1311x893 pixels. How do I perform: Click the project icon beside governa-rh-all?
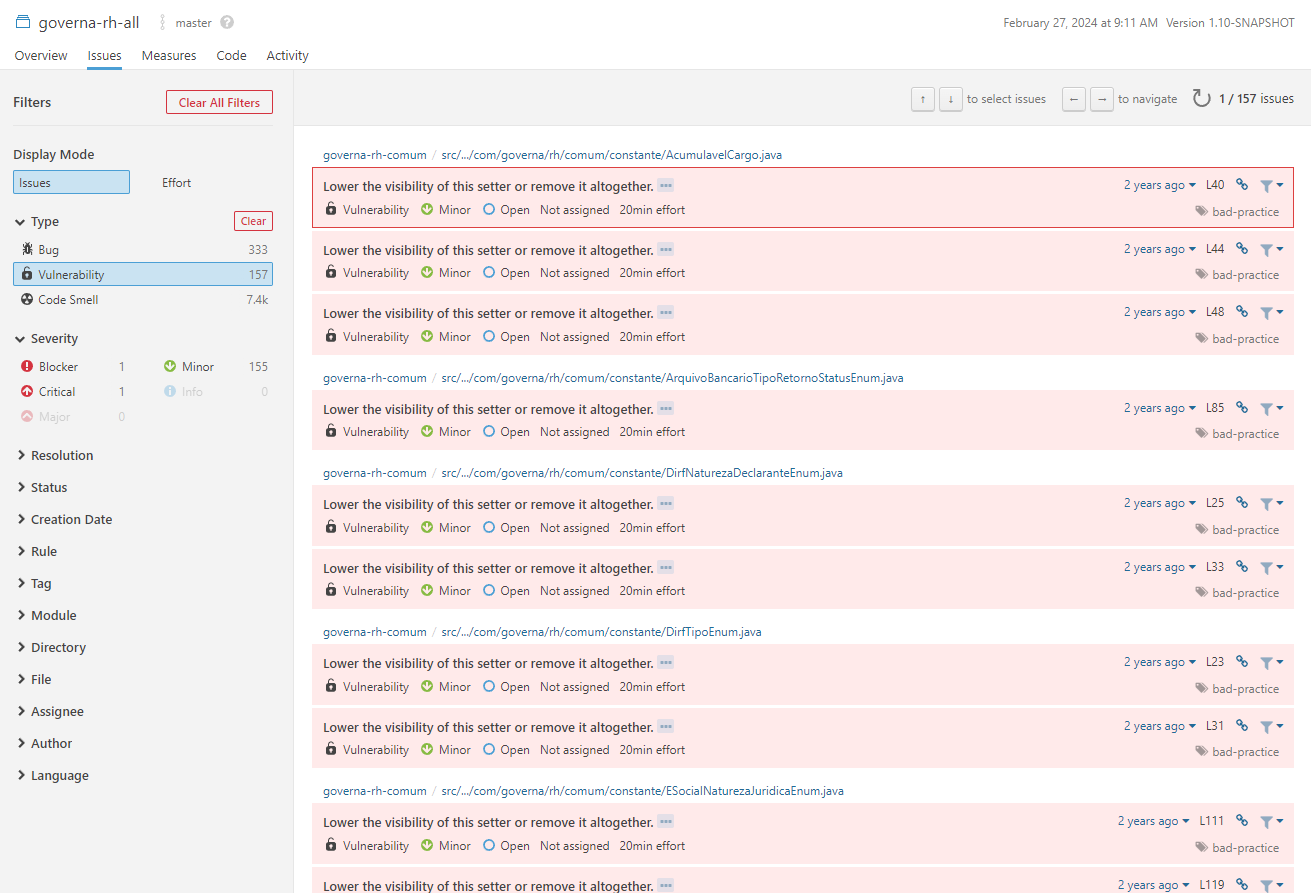point(23,22)
